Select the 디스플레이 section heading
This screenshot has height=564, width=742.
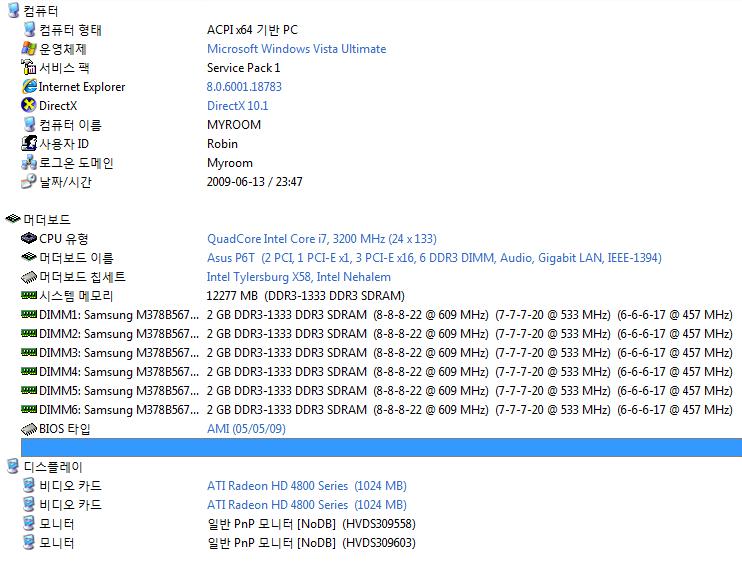click(53, 467)
